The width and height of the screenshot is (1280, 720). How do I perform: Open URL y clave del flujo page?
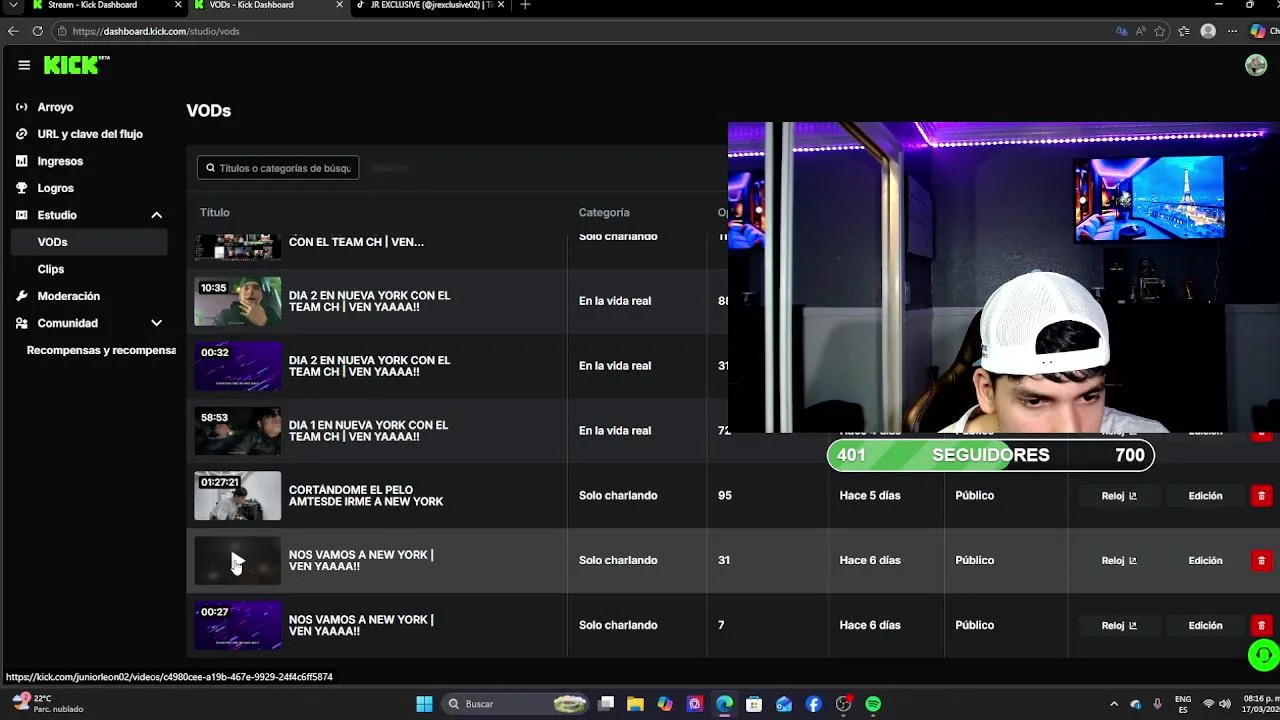coord(89,134)
